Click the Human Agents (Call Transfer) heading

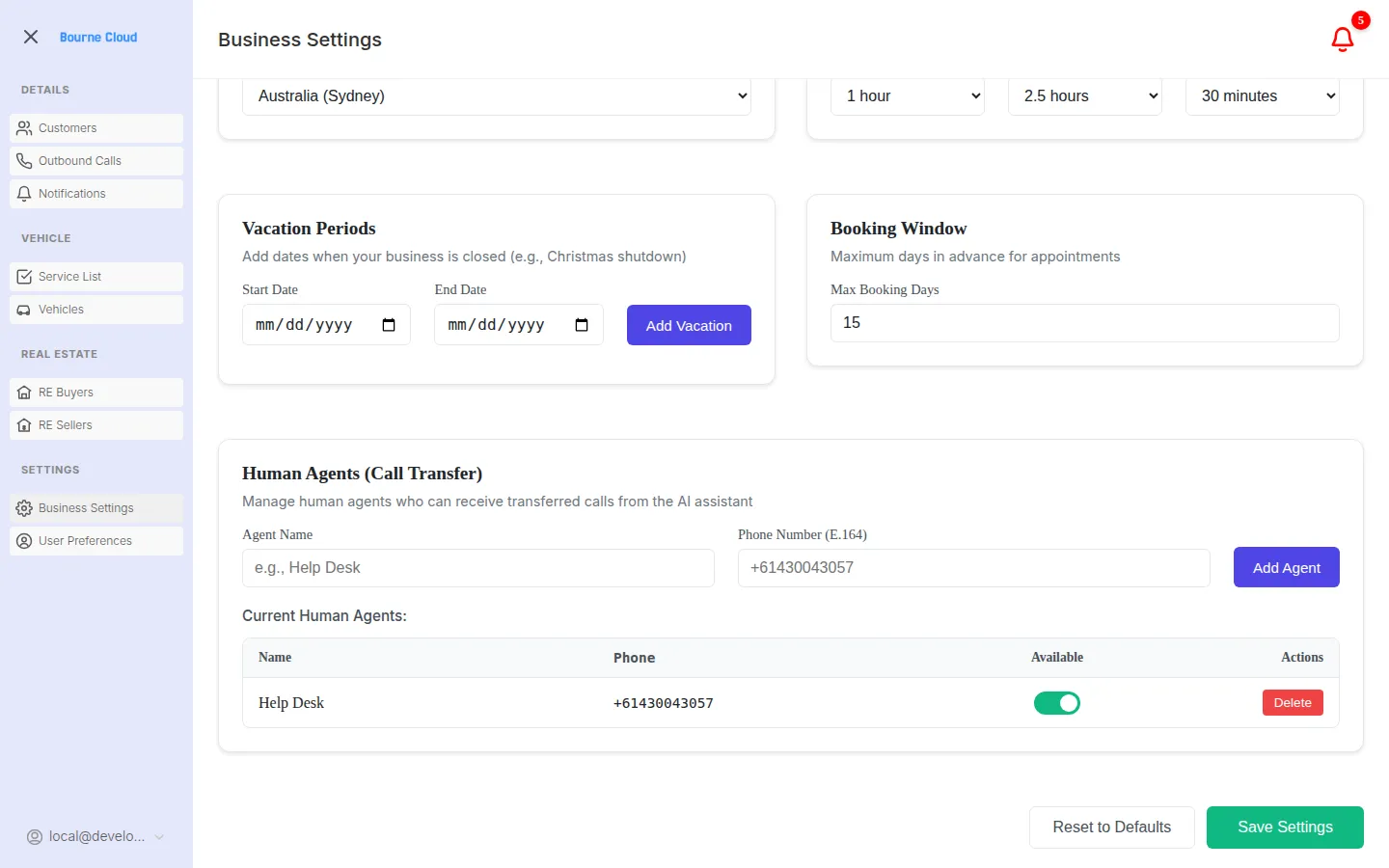pos(362,474)
